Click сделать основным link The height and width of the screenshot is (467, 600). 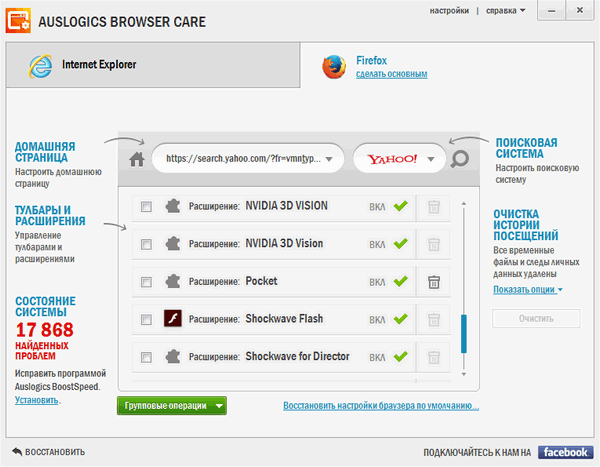pos(391,74)
